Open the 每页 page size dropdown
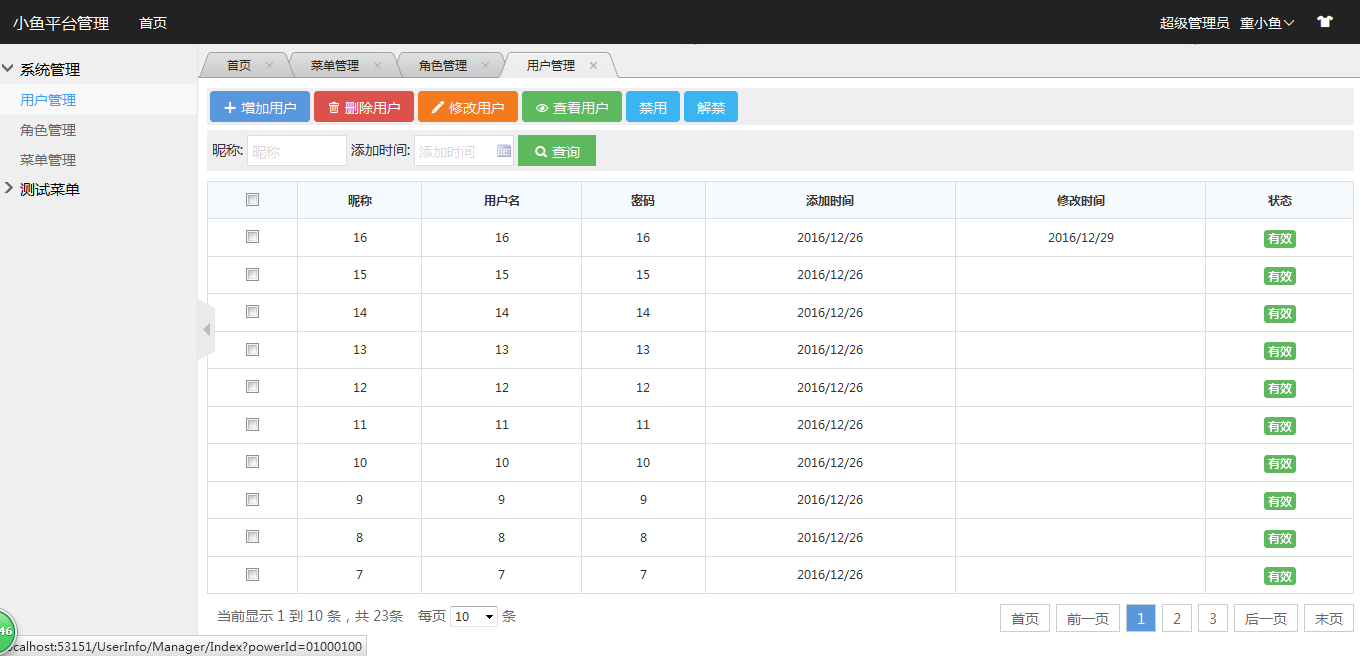 (x=474, y=617)
